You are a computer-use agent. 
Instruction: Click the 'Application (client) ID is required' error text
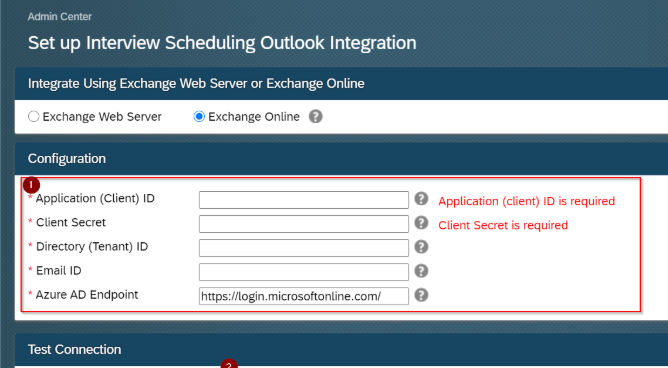tap(527, 201)
